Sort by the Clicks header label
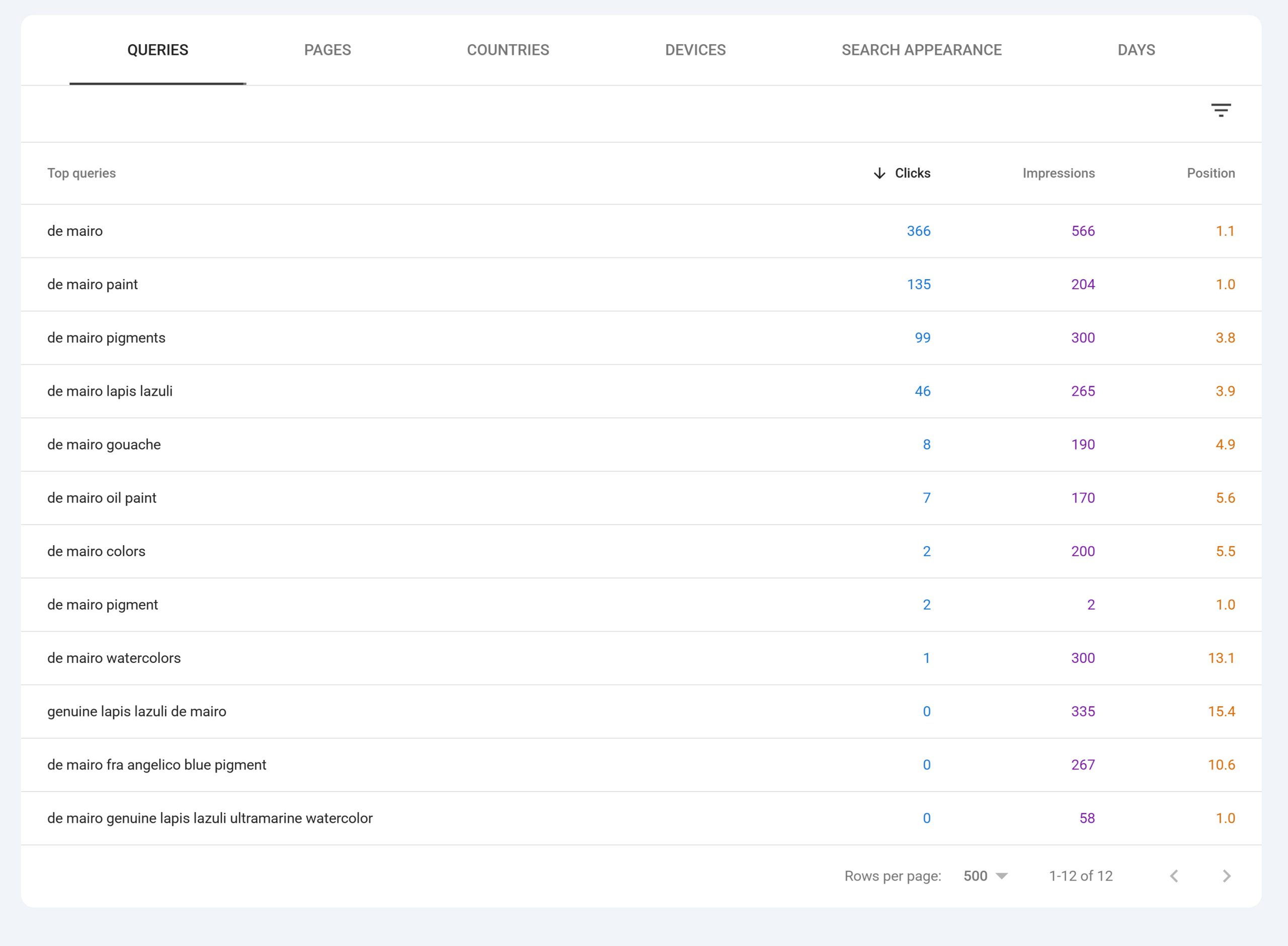The width and height of the screenshot is (1288, 946). pos(912,174)
